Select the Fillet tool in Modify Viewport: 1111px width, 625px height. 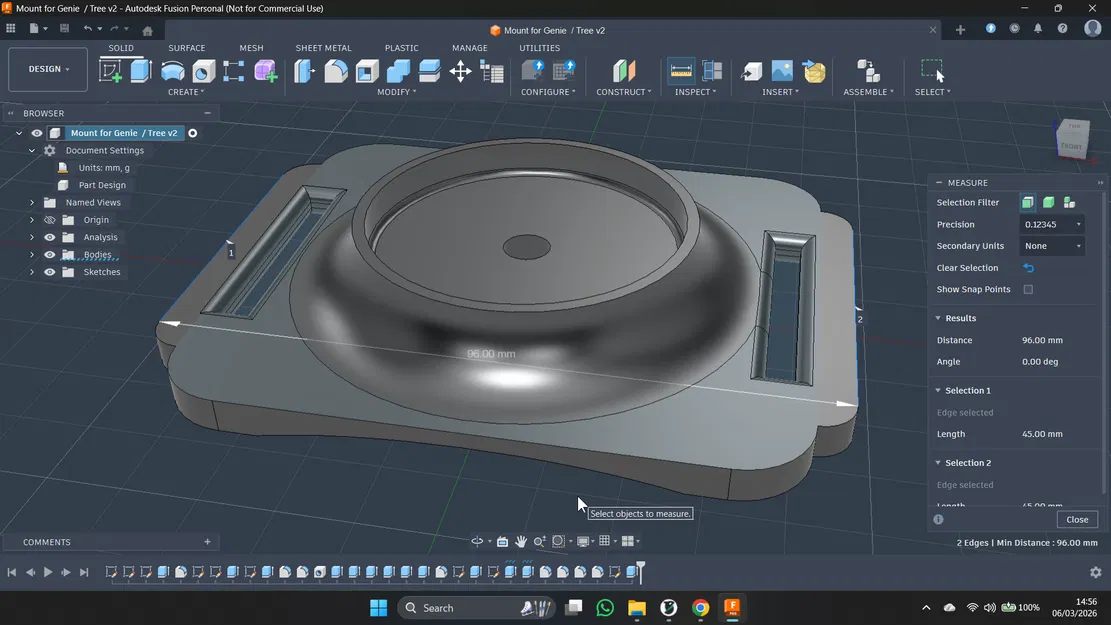[336, 71]
